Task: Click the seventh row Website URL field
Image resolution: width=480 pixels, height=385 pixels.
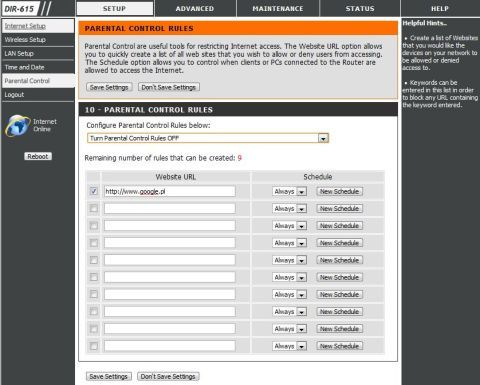Action: [170, 294]
